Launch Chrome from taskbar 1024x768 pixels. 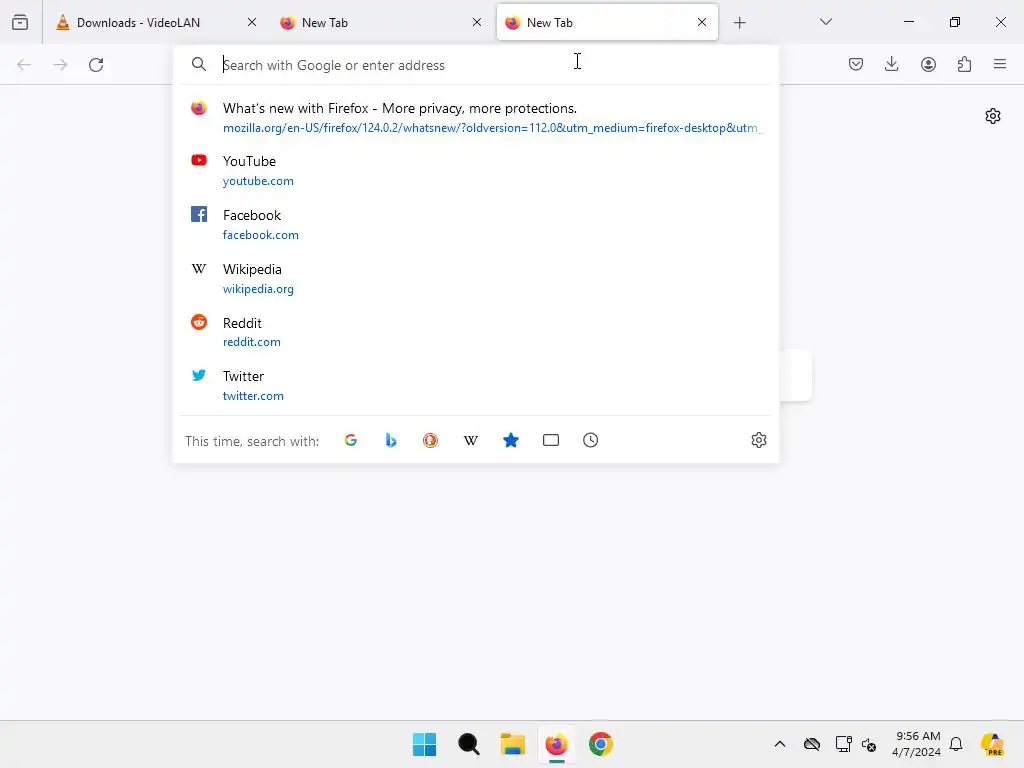pos(601,744)
